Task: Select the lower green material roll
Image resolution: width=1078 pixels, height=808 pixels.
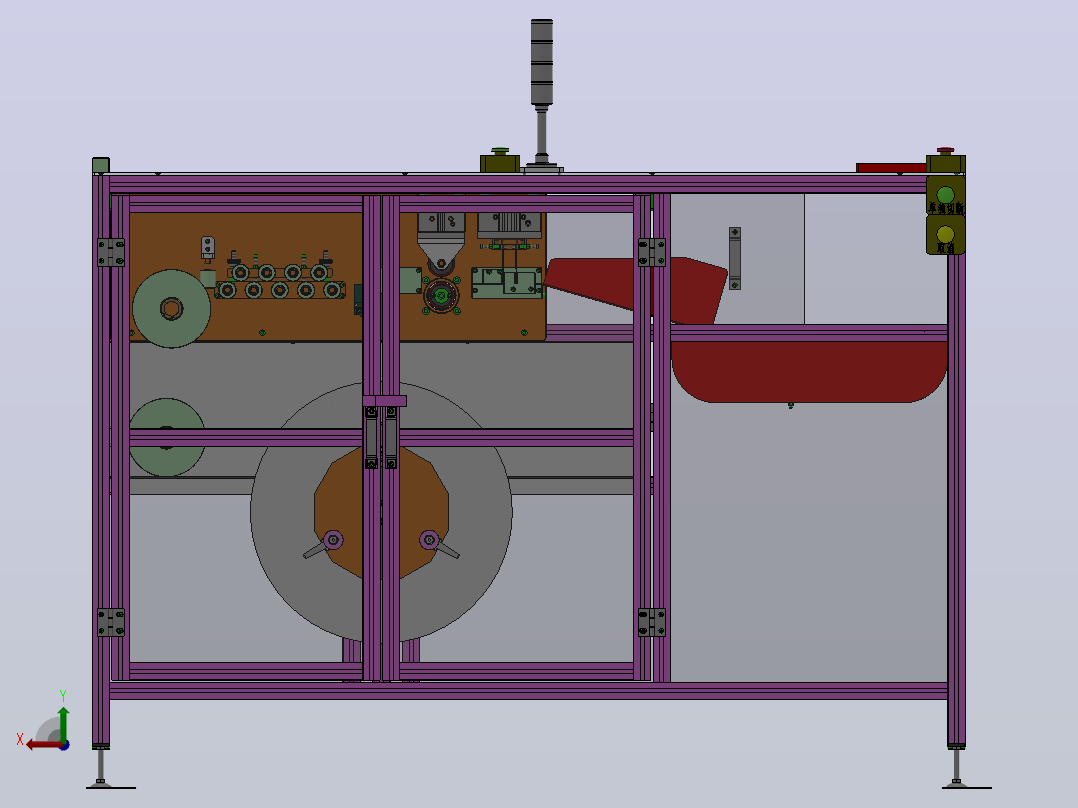Action: tap(167, 437)
